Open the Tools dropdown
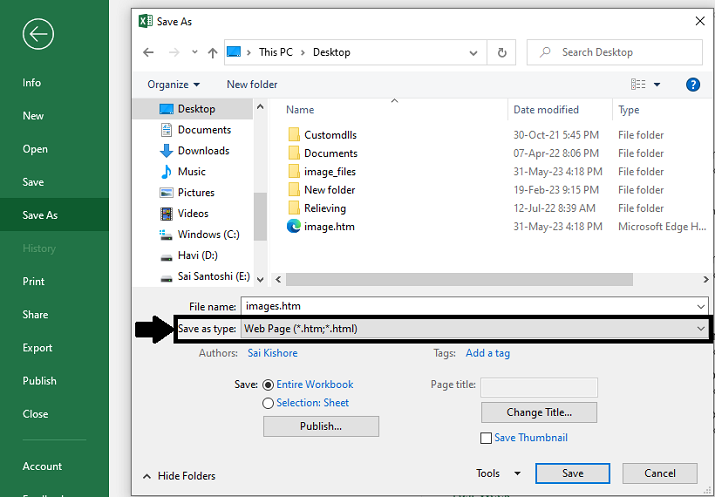This screenshot has height=497, width=715. pos(498,474)
